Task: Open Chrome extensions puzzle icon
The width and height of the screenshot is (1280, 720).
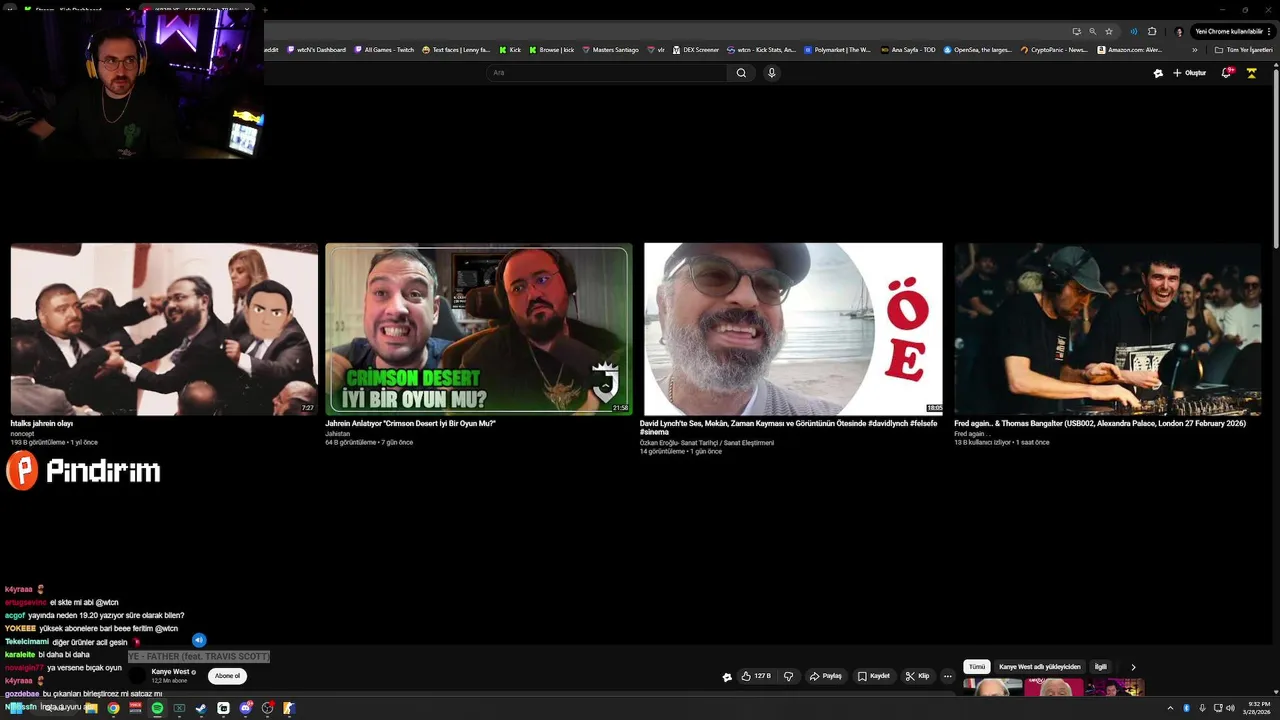Action: [x=1152, y=31]
